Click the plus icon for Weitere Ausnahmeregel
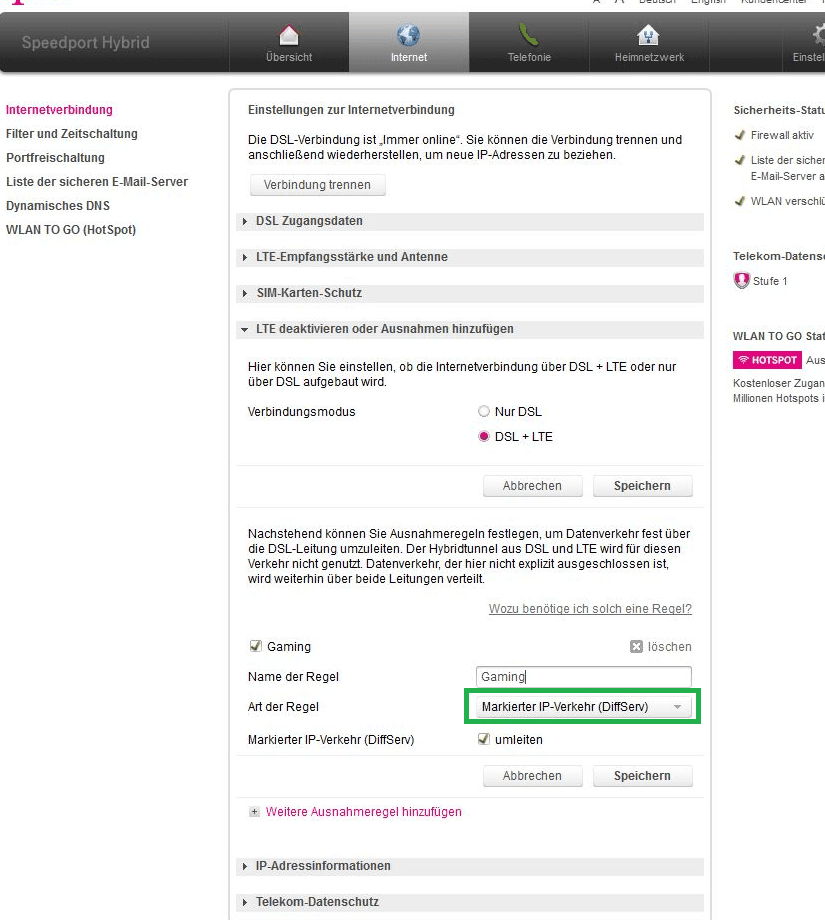 point(255,812)
